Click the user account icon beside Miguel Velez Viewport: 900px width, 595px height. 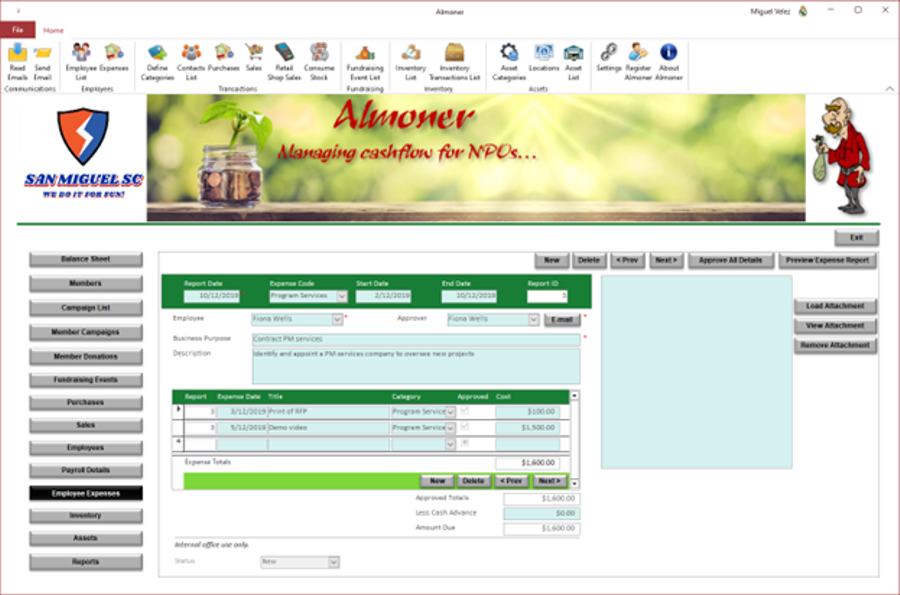click(x=803, y=11)
